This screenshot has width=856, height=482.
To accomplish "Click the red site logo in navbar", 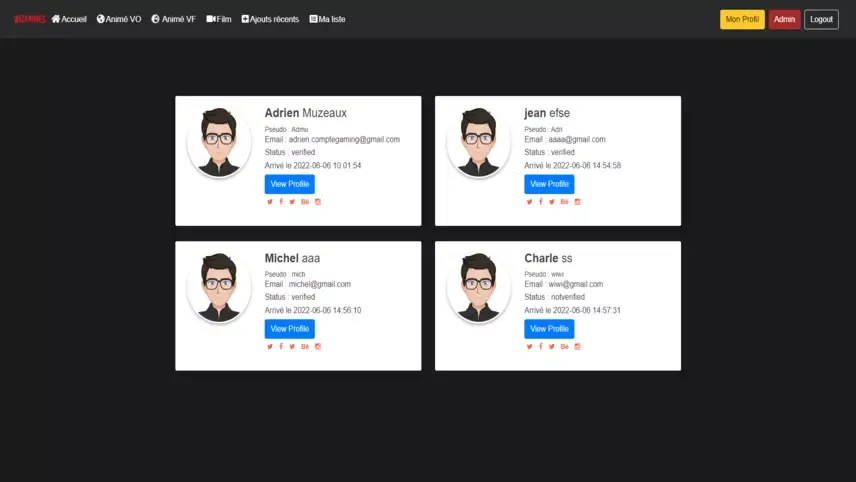I will [x=29, y=19].
